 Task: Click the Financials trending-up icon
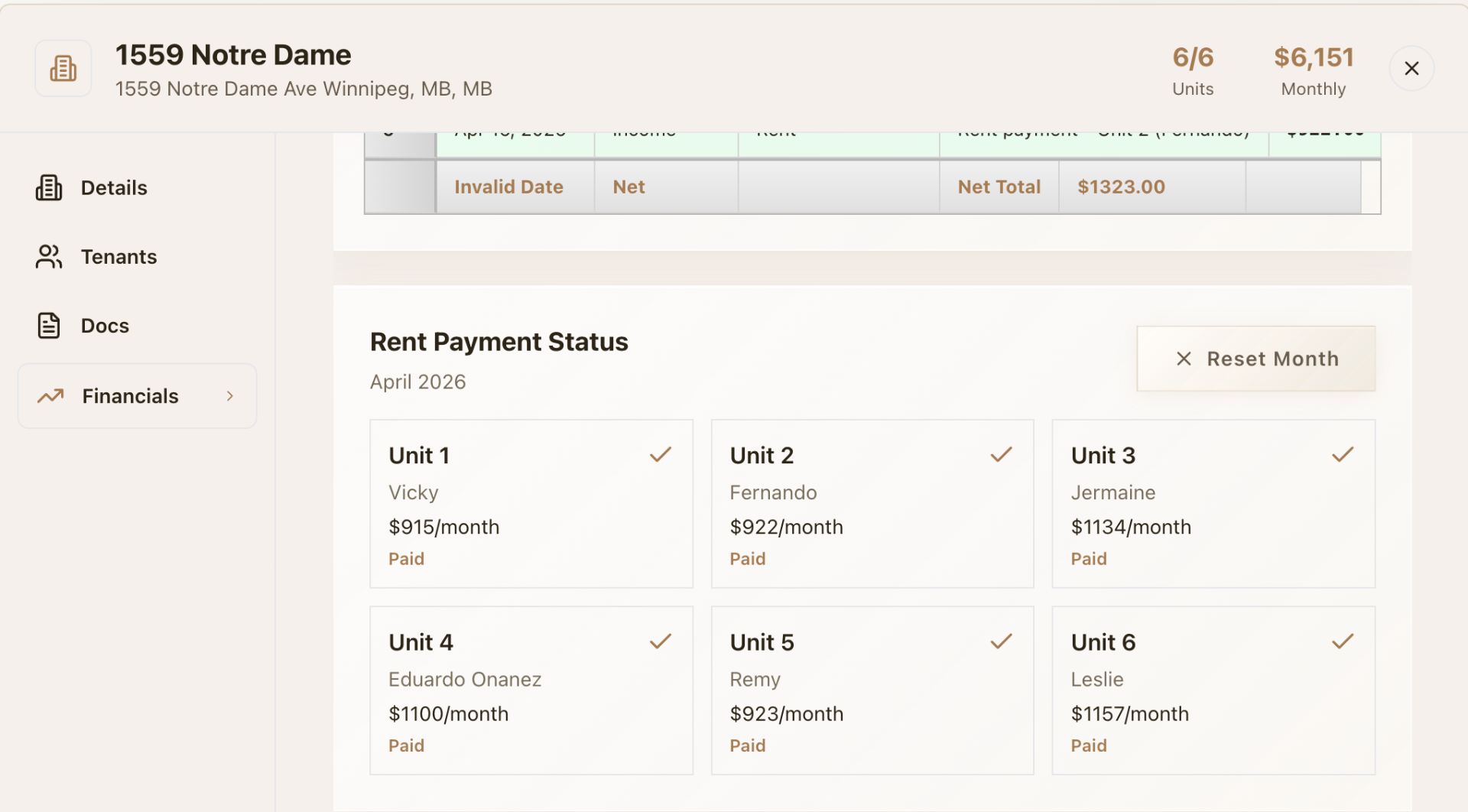(x=50, y=396)
